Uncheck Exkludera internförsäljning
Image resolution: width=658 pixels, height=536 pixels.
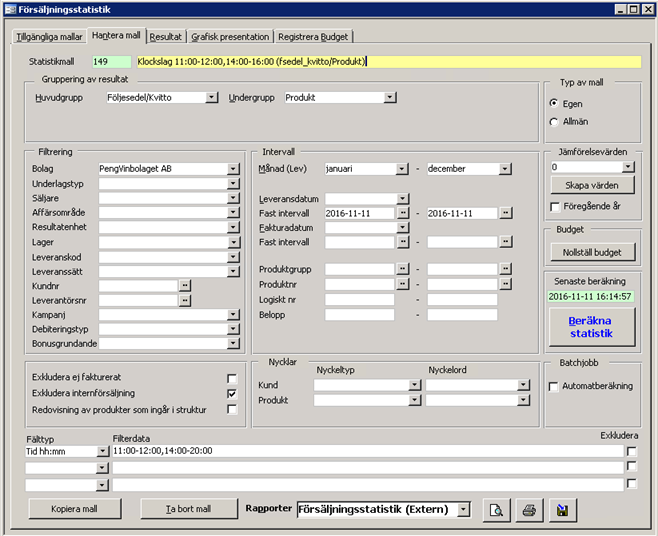click(232, 394)
